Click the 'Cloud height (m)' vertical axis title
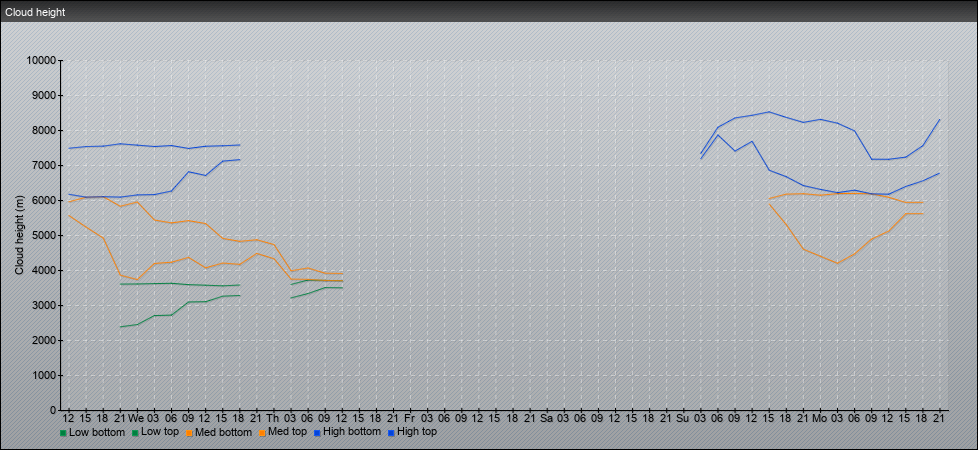The height and width of the screenshot is (450, 978). [19, 236]
